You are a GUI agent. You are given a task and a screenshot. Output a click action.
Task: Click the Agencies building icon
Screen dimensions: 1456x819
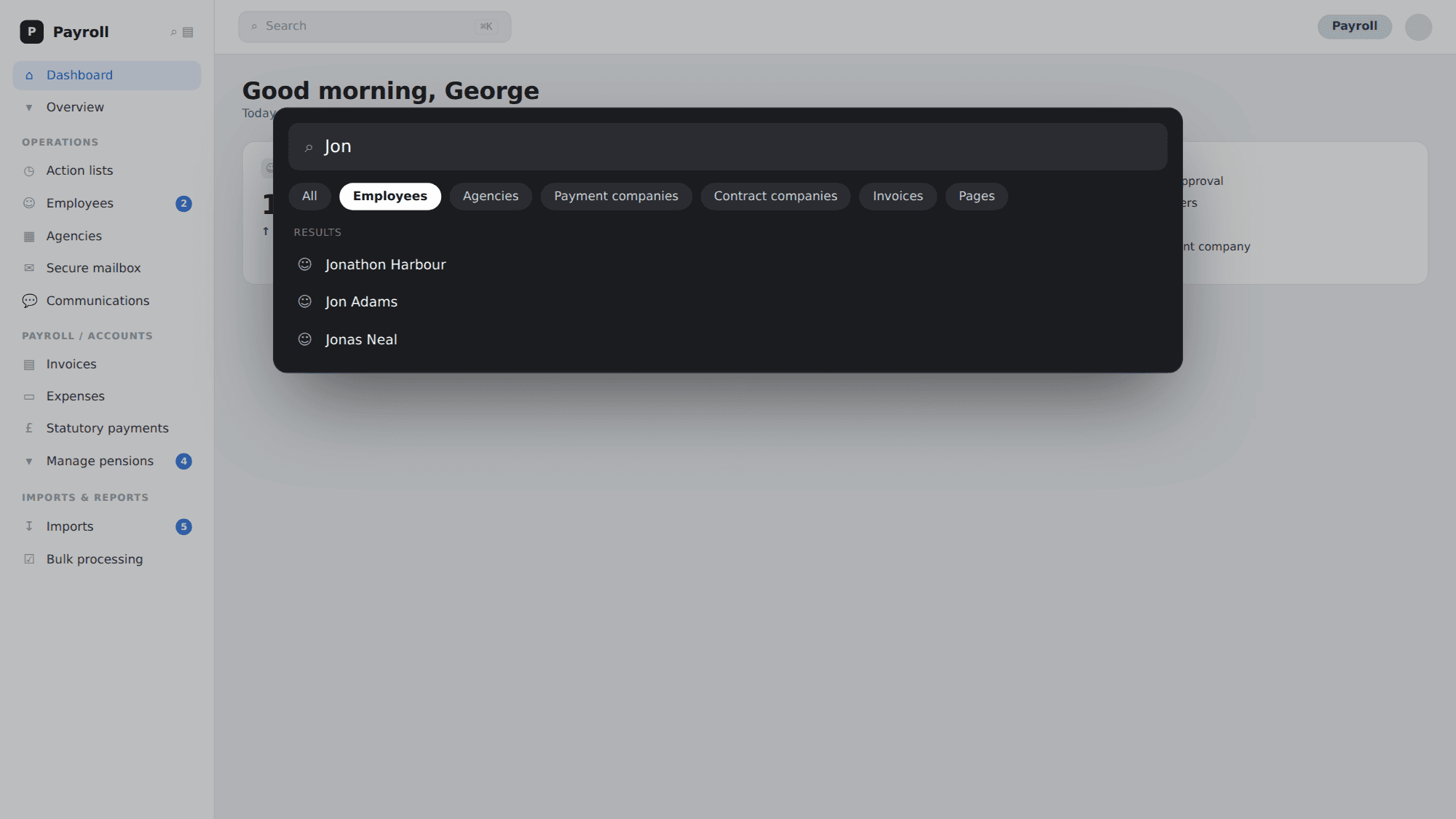tap(29, 236)
